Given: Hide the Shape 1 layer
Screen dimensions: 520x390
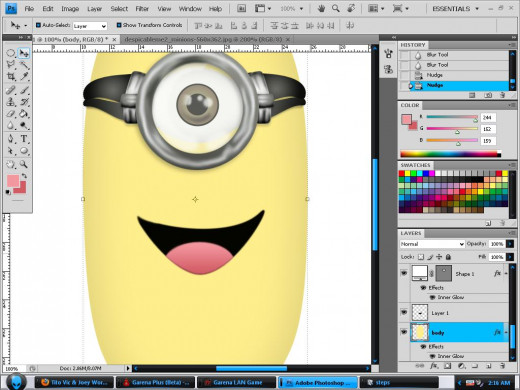Looking at the screenshot, I should tap(404, 273).
